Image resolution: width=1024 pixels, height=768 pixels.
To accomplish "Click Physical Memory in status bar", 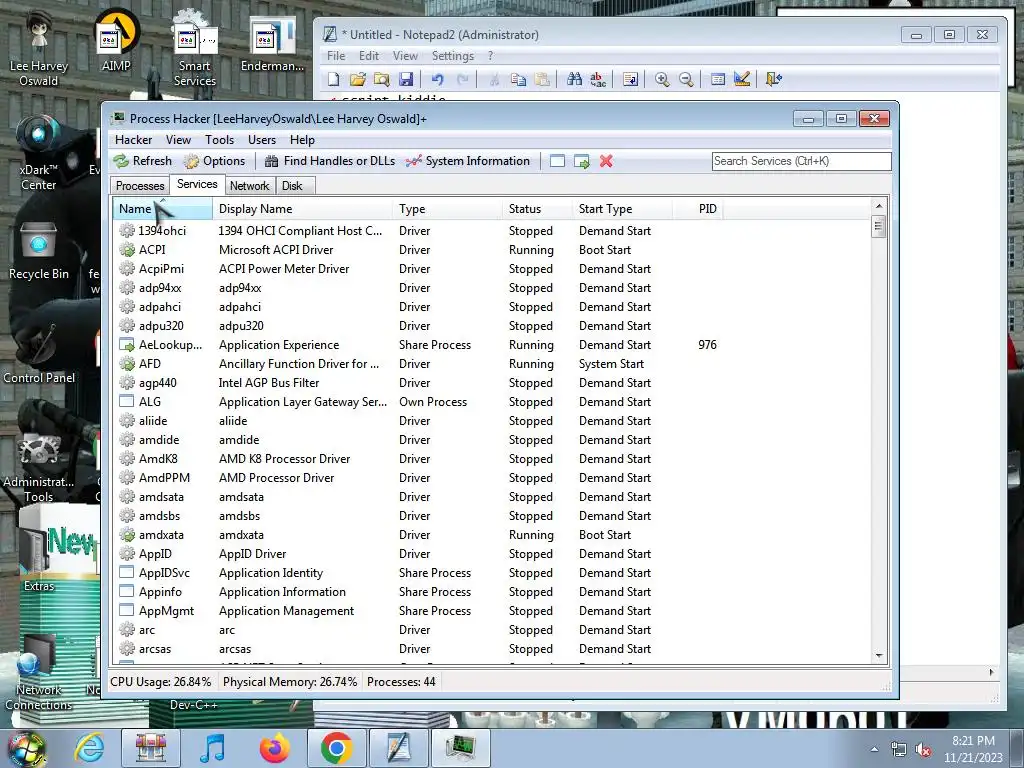I will coord(290,682).
